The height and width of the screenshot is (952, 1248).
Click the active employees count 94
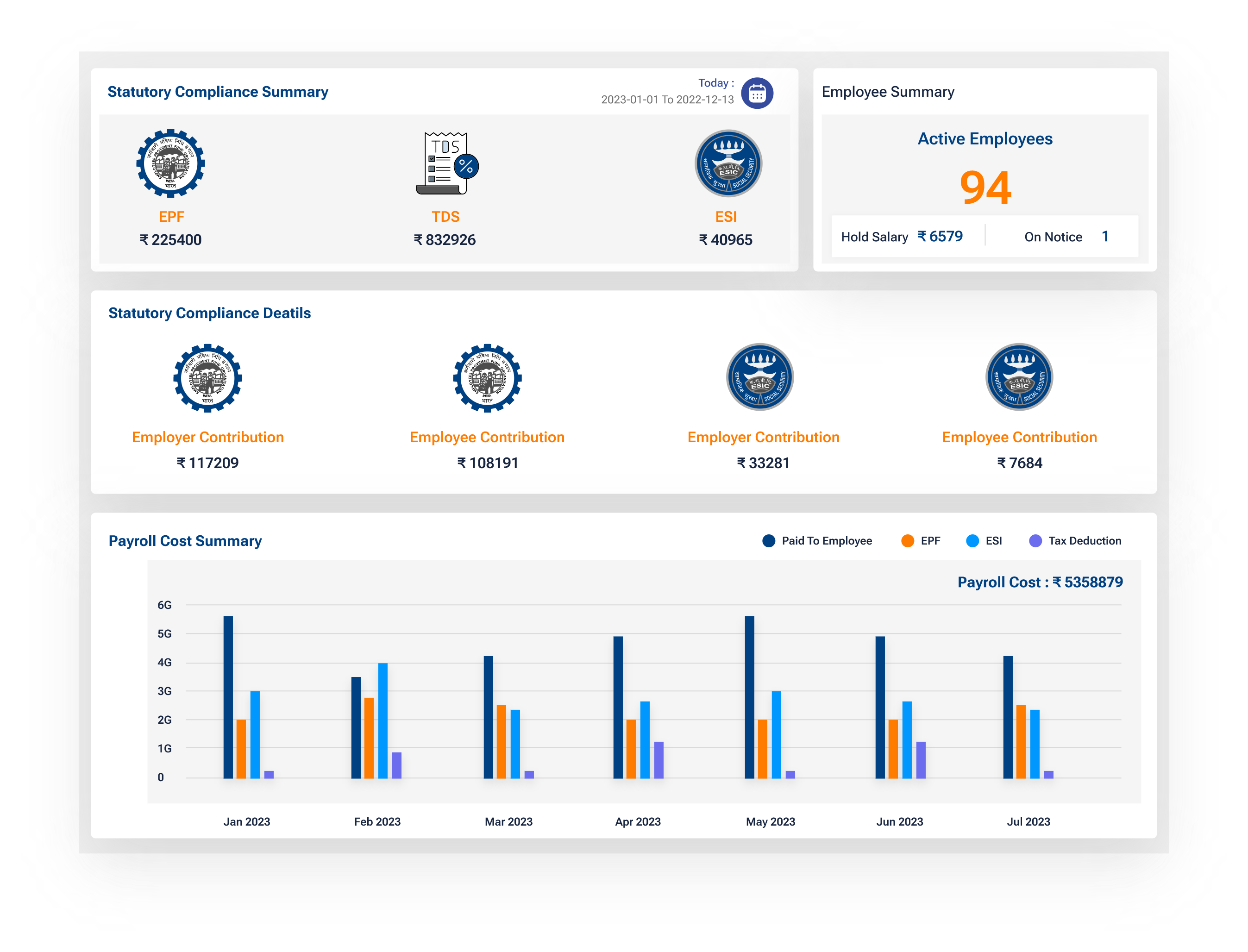(x=985, y=188)
